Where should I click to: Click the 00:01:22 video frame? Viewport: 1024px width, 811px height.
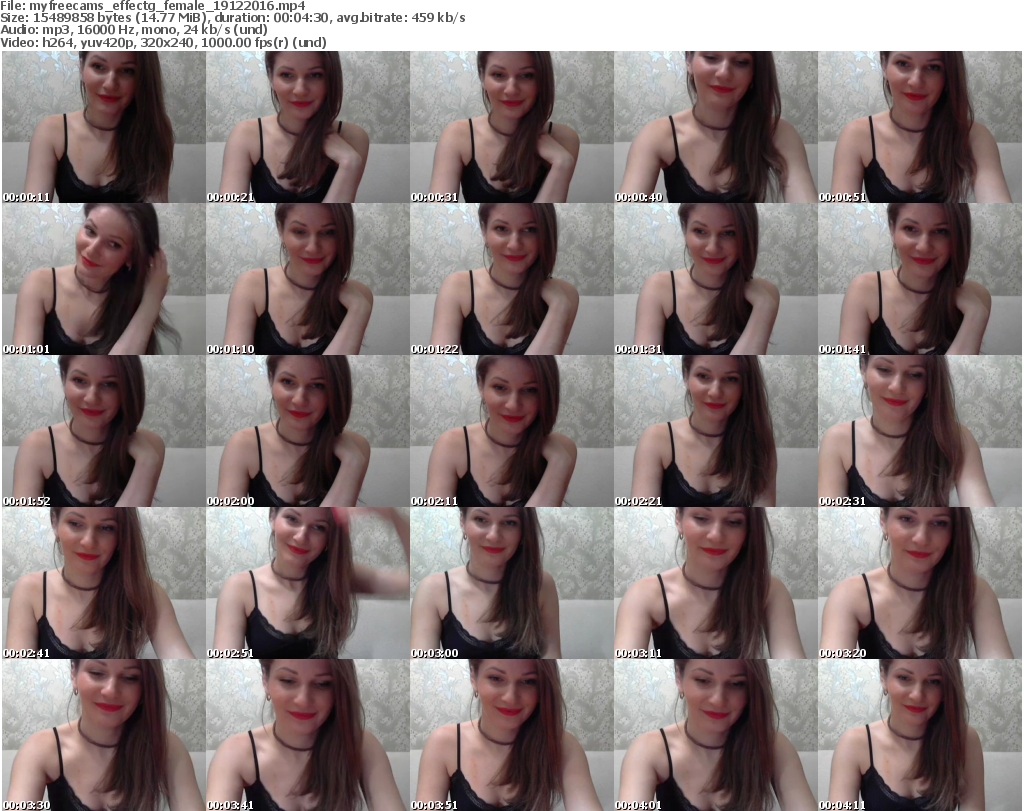click(x=511, y=279)
